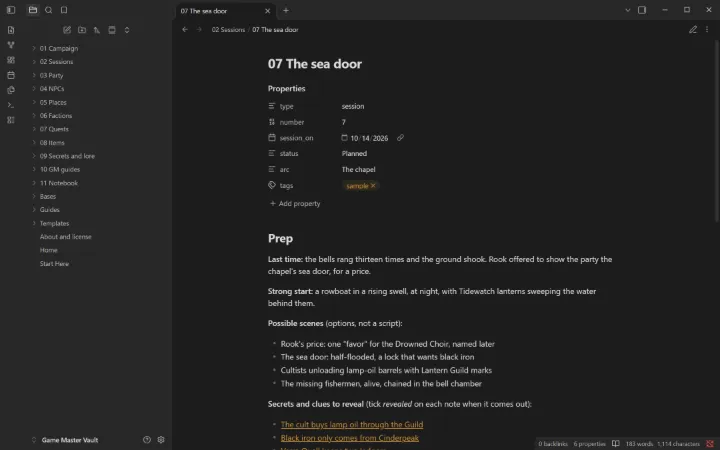This screenshot has width=720, height=450.
Task: Click the 07 The sea door breadcrumb
Action: coord(275,29)
